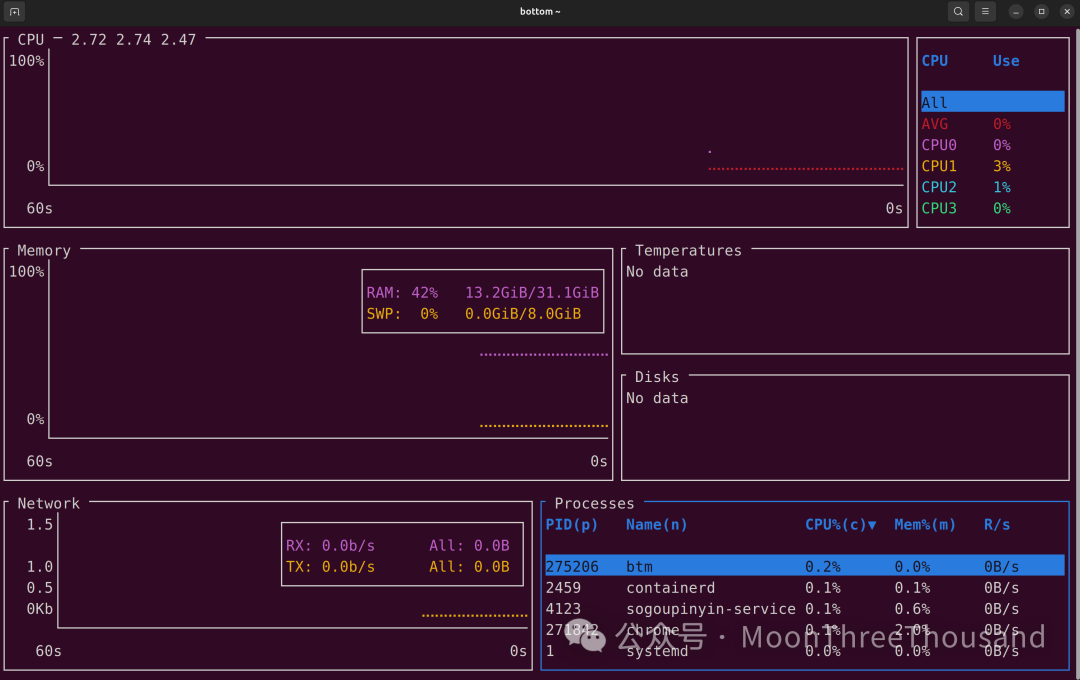Viewport: 1080px width, 680px height.
Task: Focus the Network widget title
Action: point(48,504)
